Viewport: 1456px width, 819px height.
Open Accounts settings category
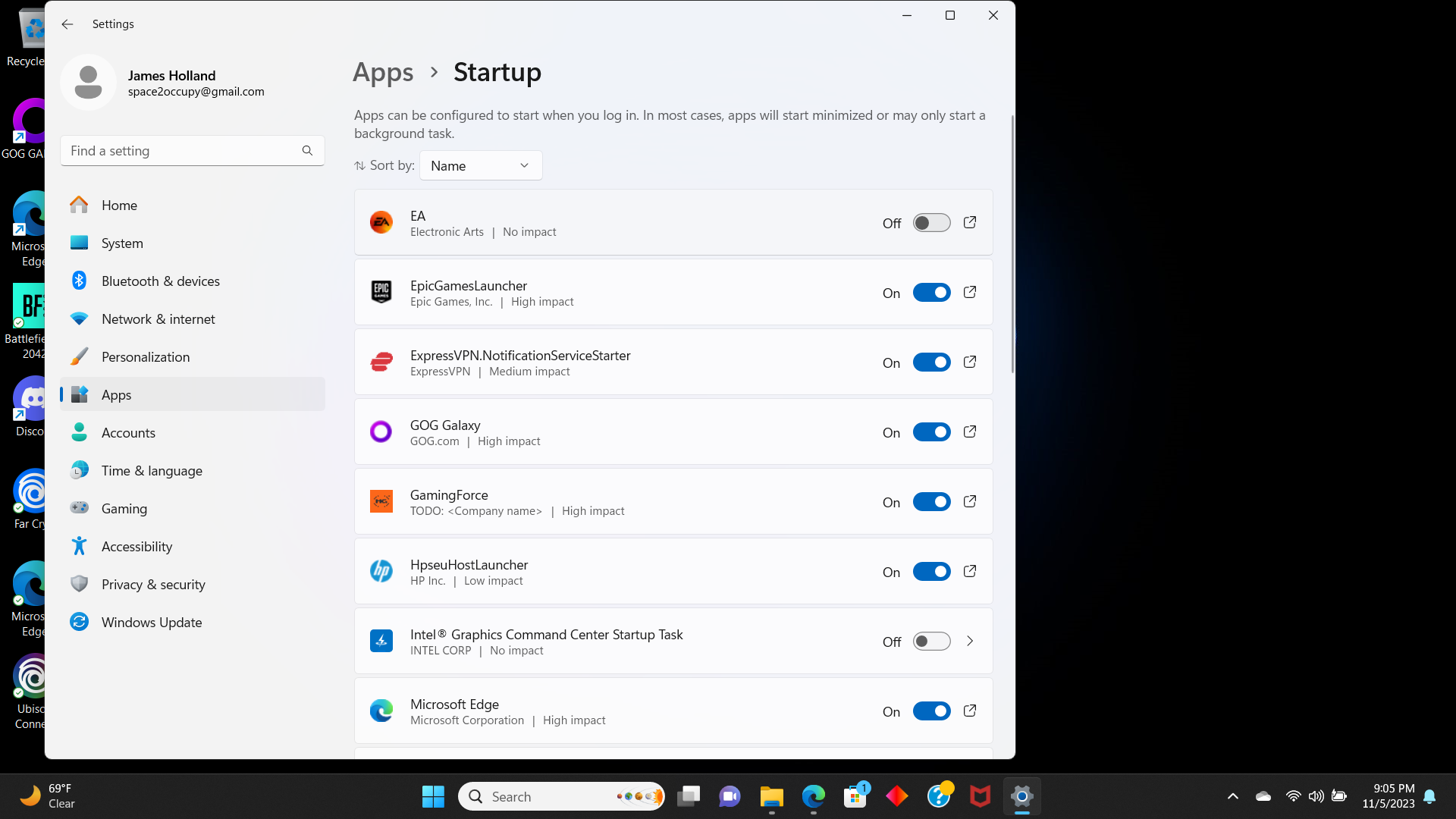tap(193, 432)
